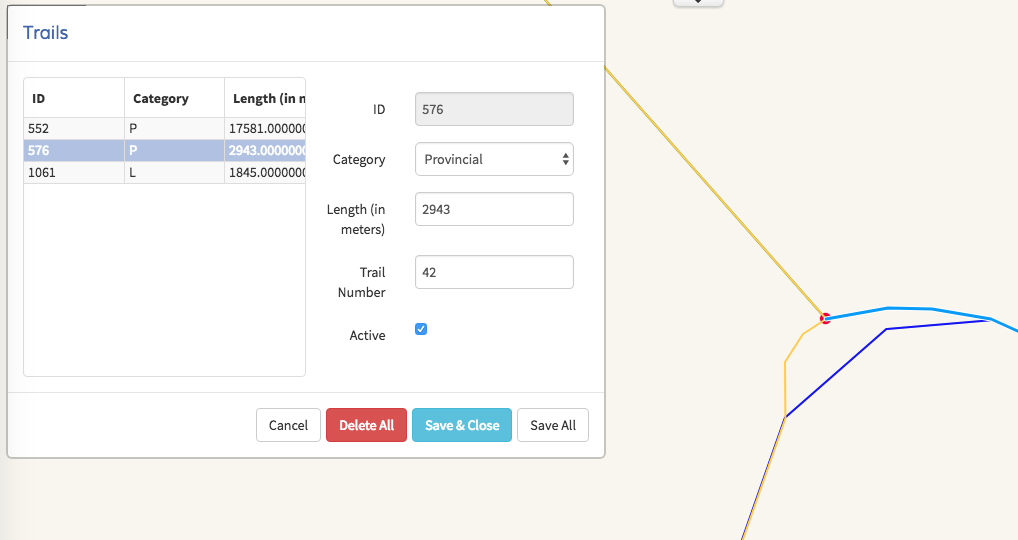Viewport: 1018px width, 540px height.
Task: Open the Category dropdown showing Provincial
Action: point(494,159)
